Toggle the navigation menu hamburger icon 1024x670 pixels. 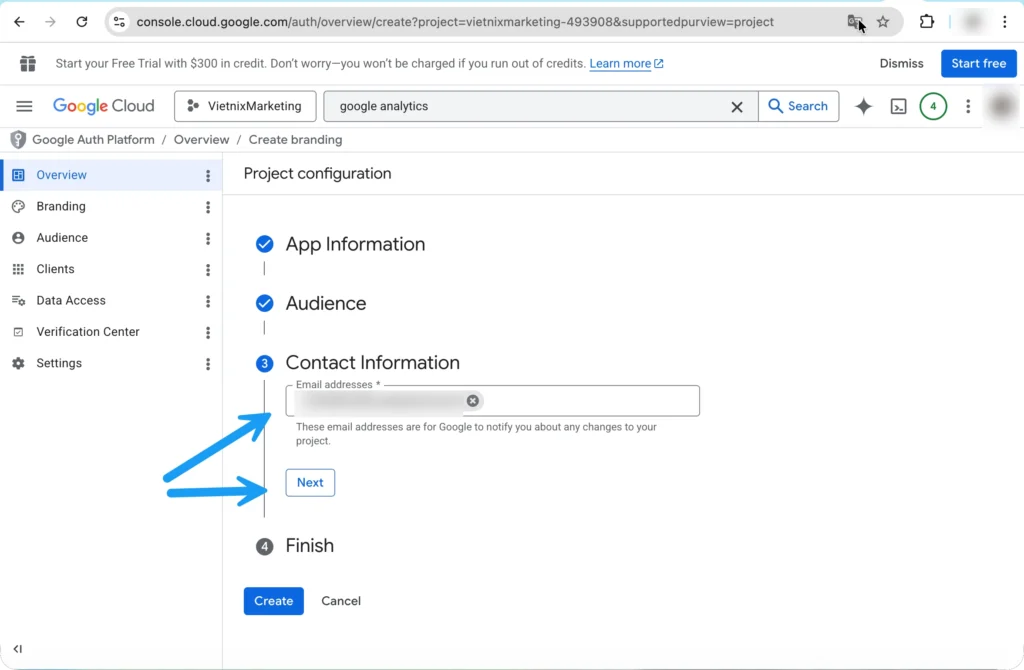point(24,106)
